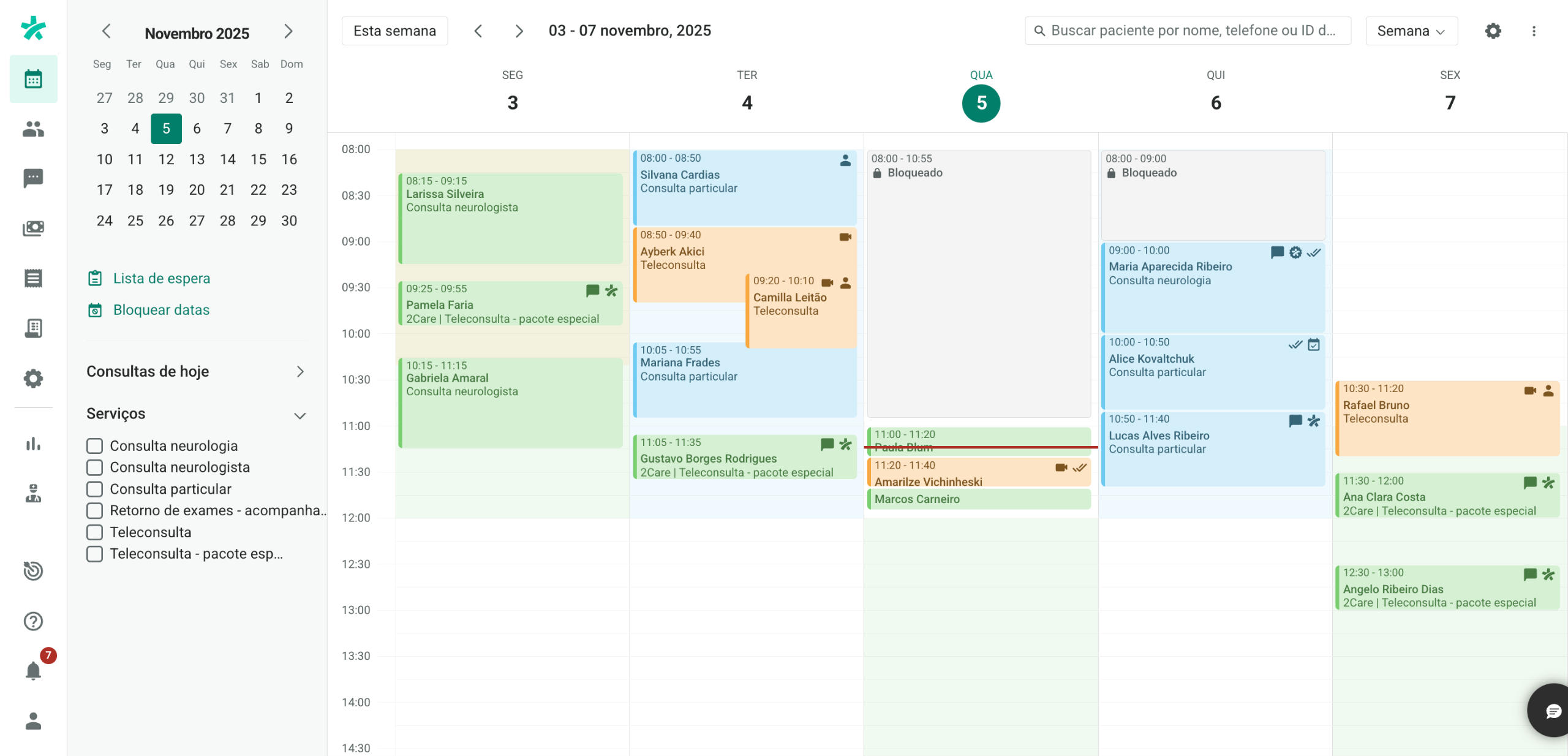This screenshot has height=756, width=1568.
Task: Toggle the Consulta particular checkbox
Action: tap(94, 489)
